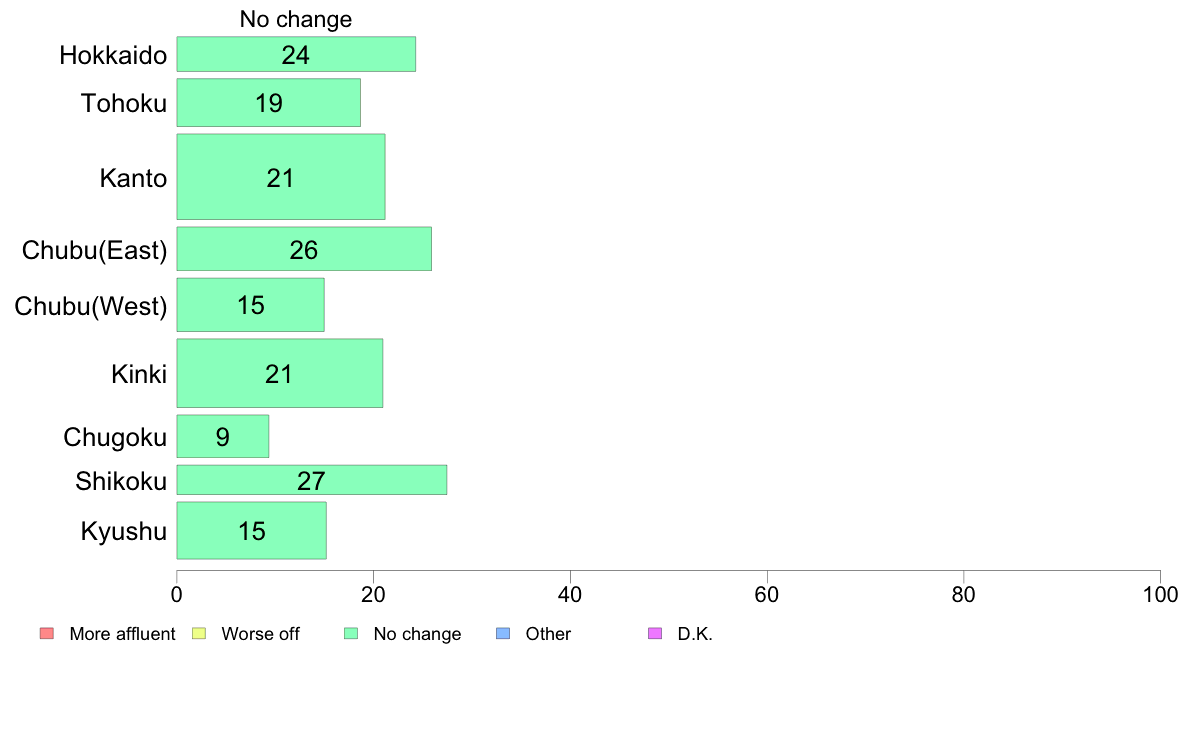Image resolution: width=1188 pixels, height=736 pixels.
Task: Click the Shikoku axis label
Action: click(121, 481)
